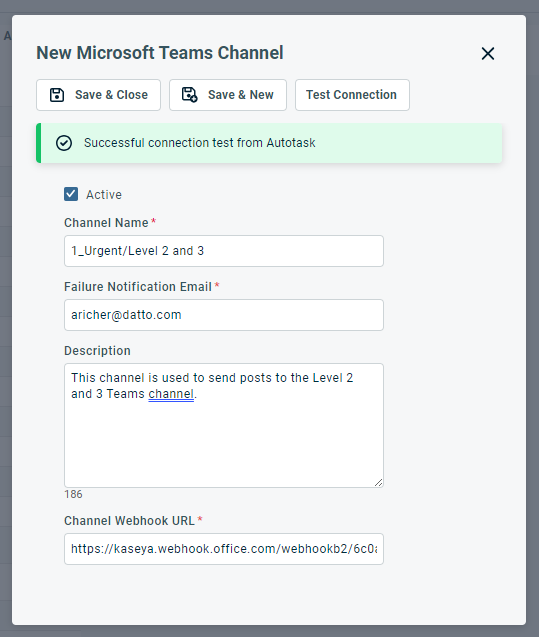Click inside the Description text area

pyautogui.click(x=224, y=425)
